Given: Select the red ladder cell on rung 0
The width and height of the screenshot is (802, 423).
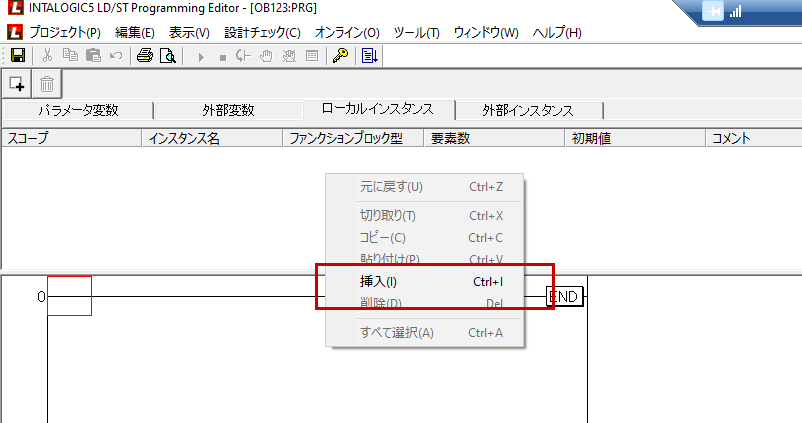Looking at the screenshot, I should pyautogui.click(x=69, y=296).
